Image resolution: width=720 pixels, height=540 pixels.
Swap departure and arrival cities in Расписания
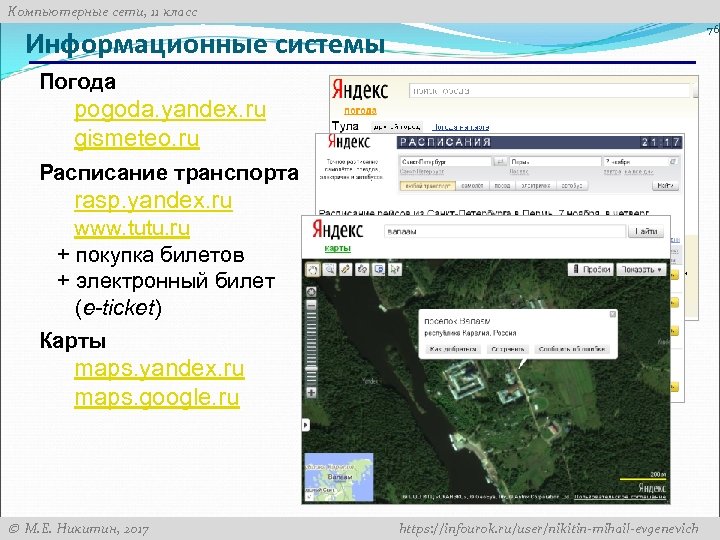click(500, 162)
